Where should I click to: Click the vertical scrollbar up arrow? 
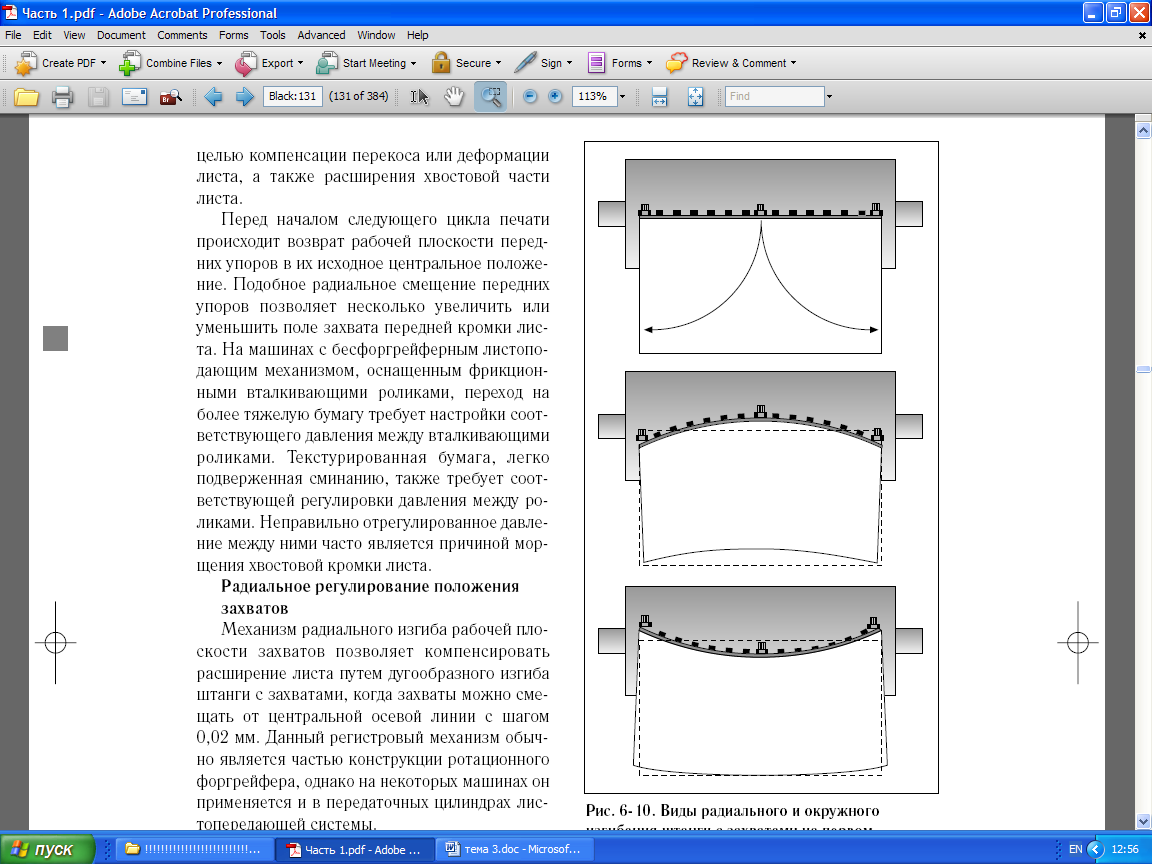pos(1143,131)
